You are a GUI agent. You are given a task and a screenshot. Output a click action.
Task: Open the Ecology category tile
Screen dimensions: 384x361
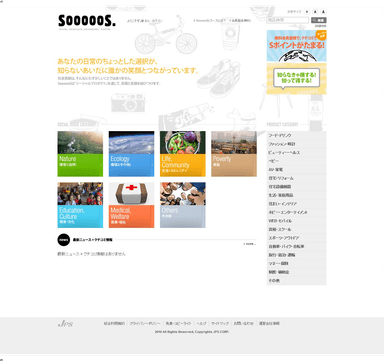click(x=131, y=154)
